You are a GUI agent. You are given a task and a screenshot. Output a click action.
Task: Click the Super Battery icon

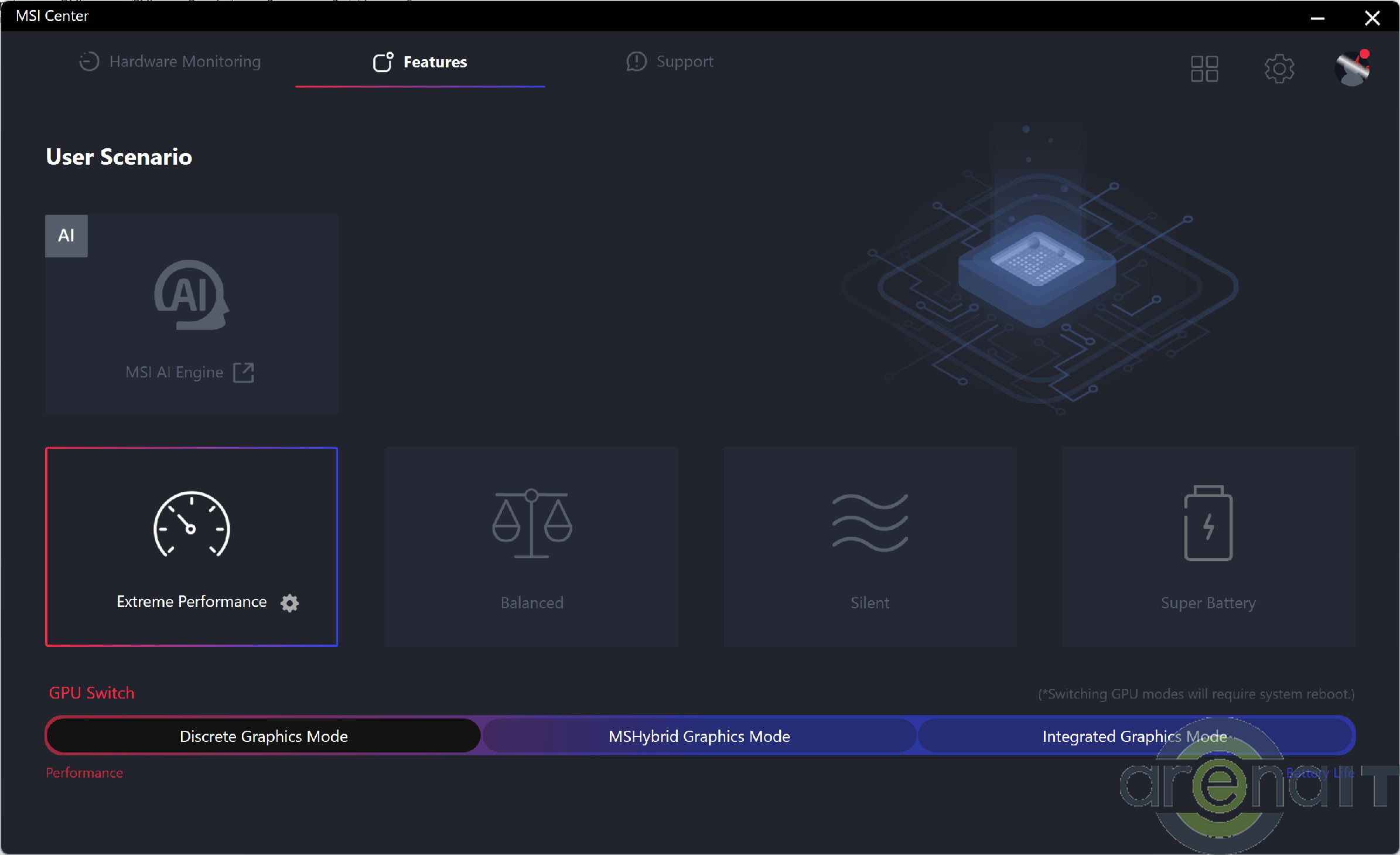click(1208, 523)
